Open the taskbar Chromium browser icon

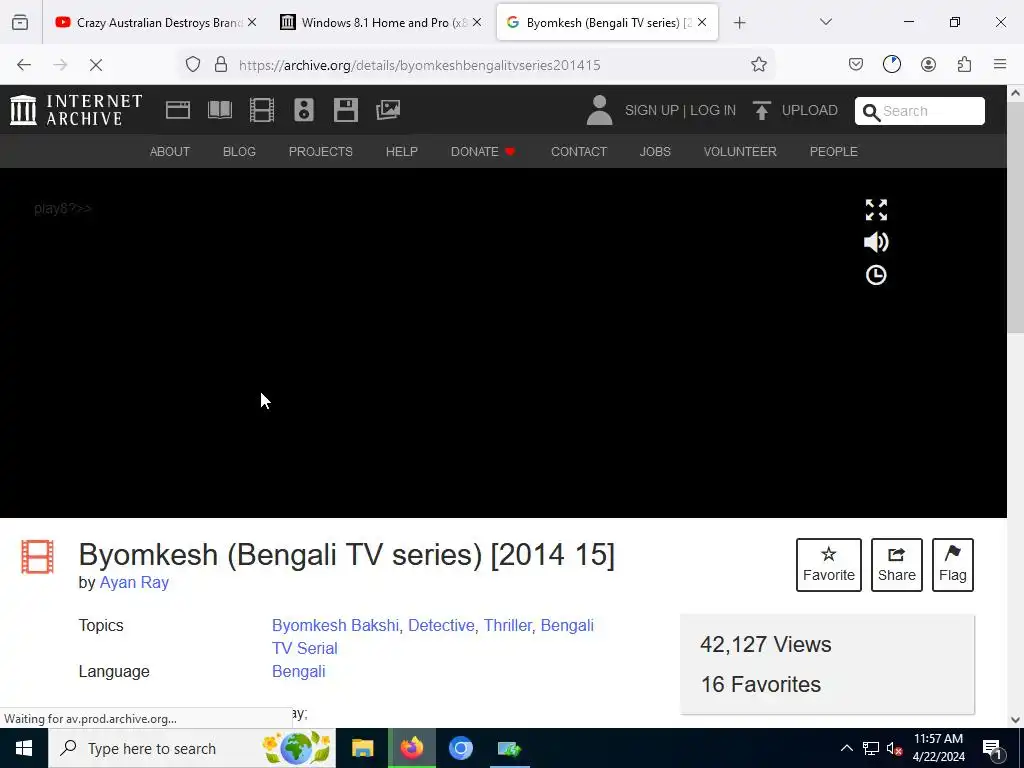coord(460,748)
